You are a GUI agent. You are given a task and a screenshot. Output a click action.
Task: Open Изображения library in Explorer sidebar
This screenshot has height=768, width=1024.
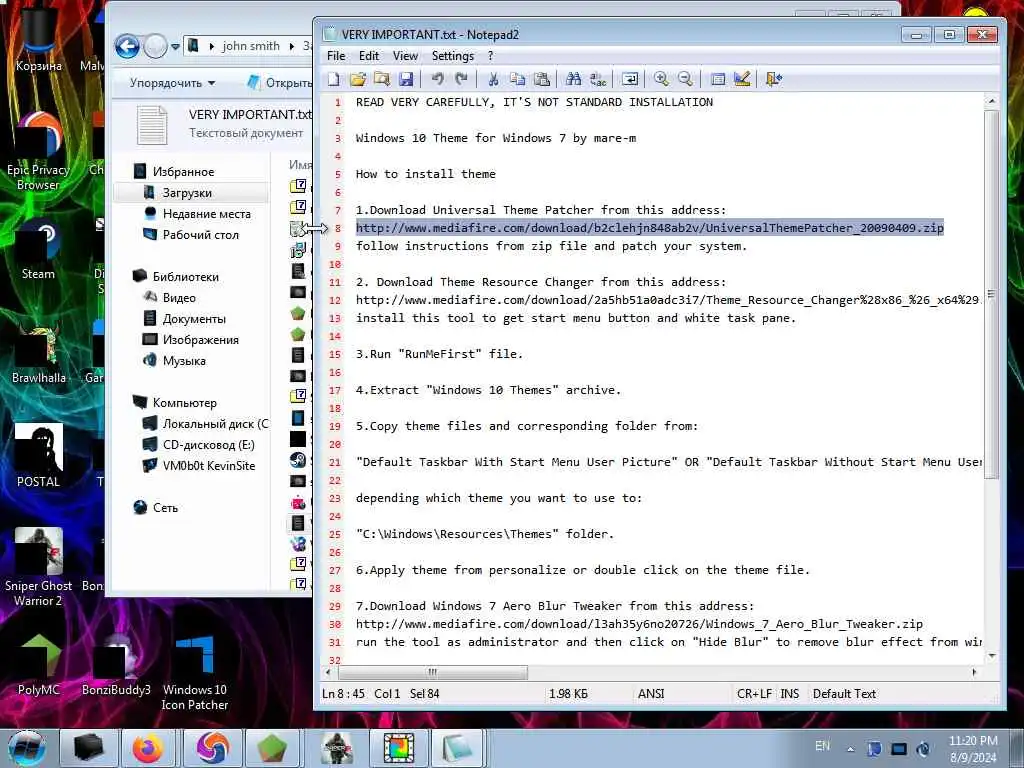click(200, 340)
